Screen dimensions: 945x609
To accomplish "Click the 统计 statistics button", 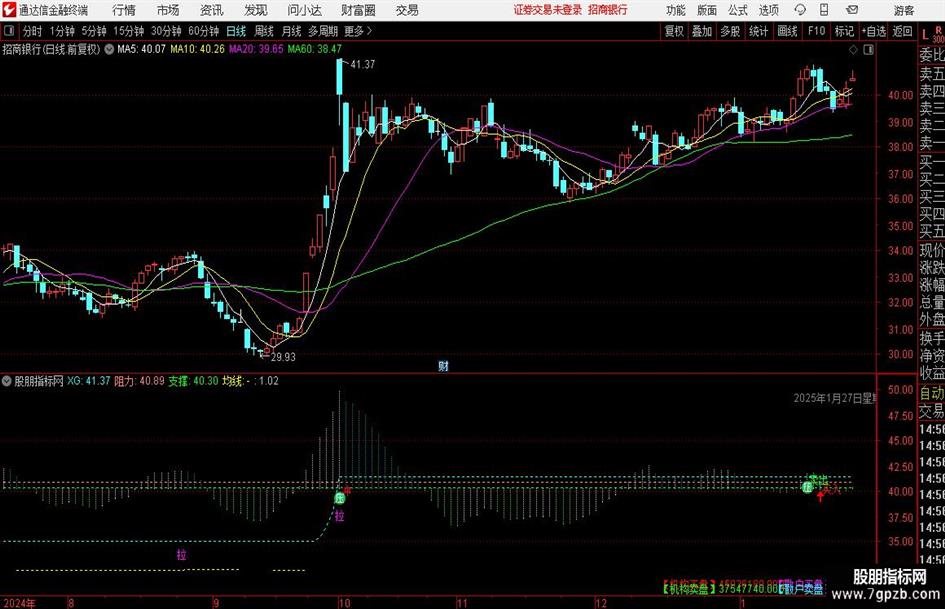I will click(758, 31).
